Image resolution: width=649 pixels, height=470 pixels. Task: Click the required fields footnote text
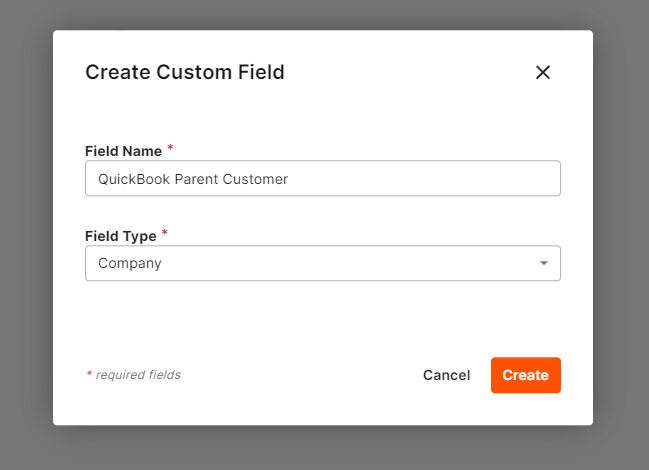pyautogui.click(x=137, y=375)
